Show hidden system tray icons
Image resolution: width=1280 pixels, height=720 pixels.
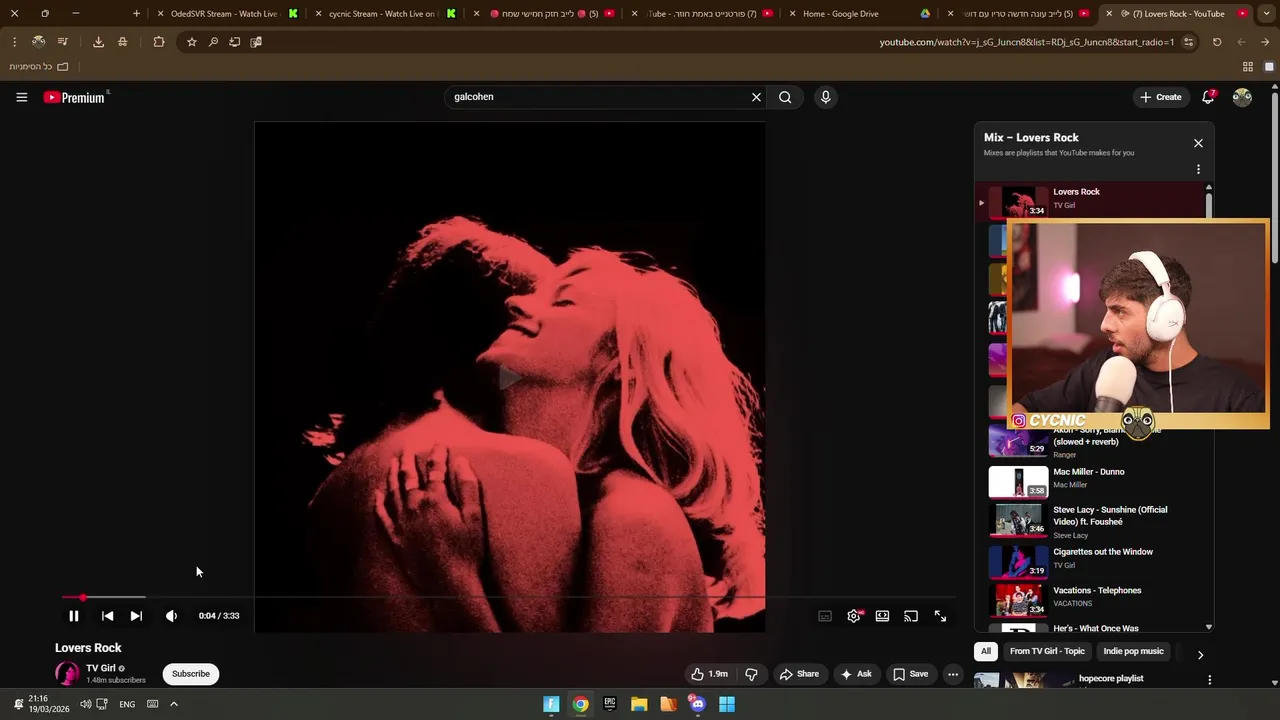[x=173, y=704]
